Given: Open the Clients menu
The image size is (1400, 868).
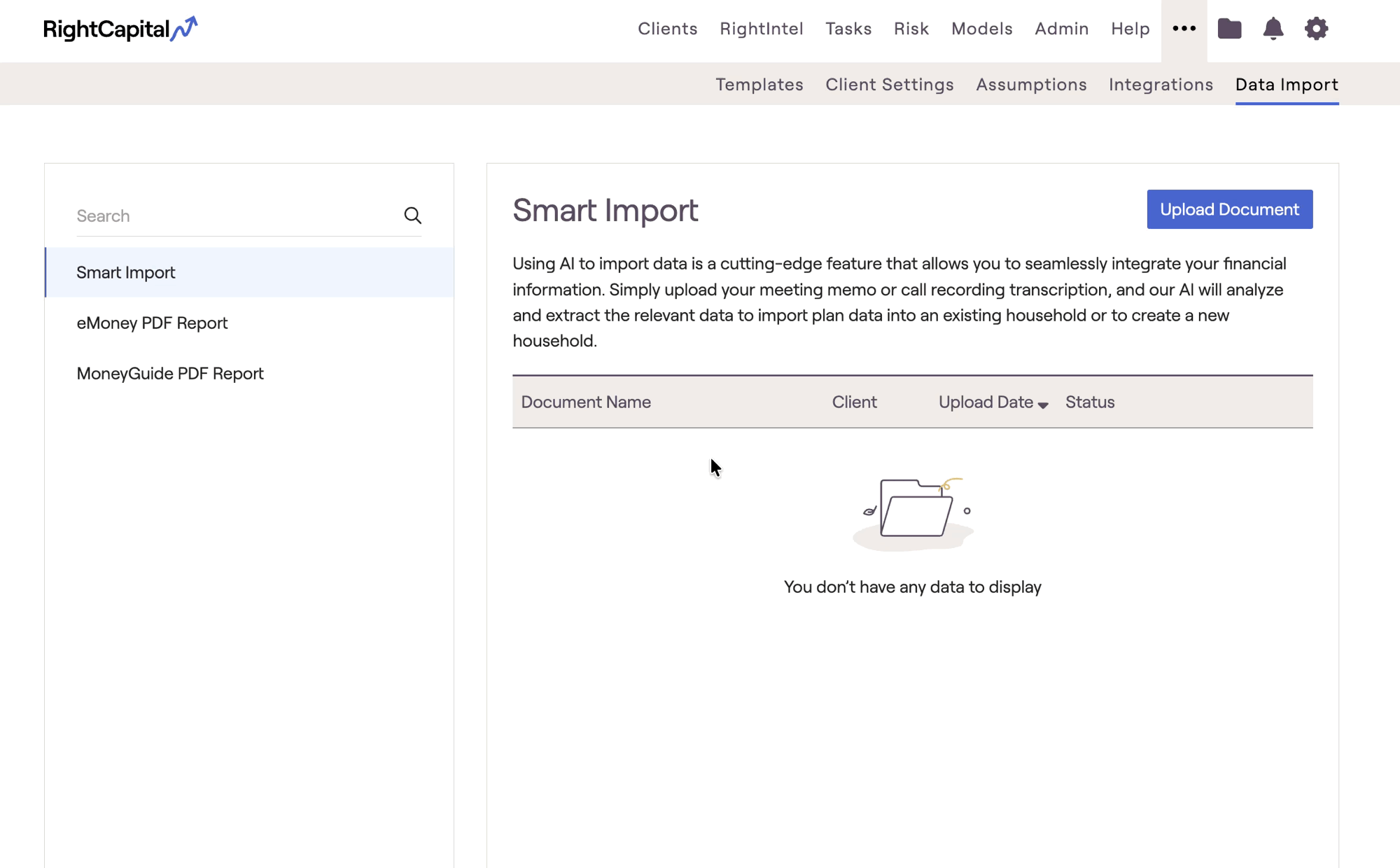Looking at the screenshot, I should click(667, 29).
